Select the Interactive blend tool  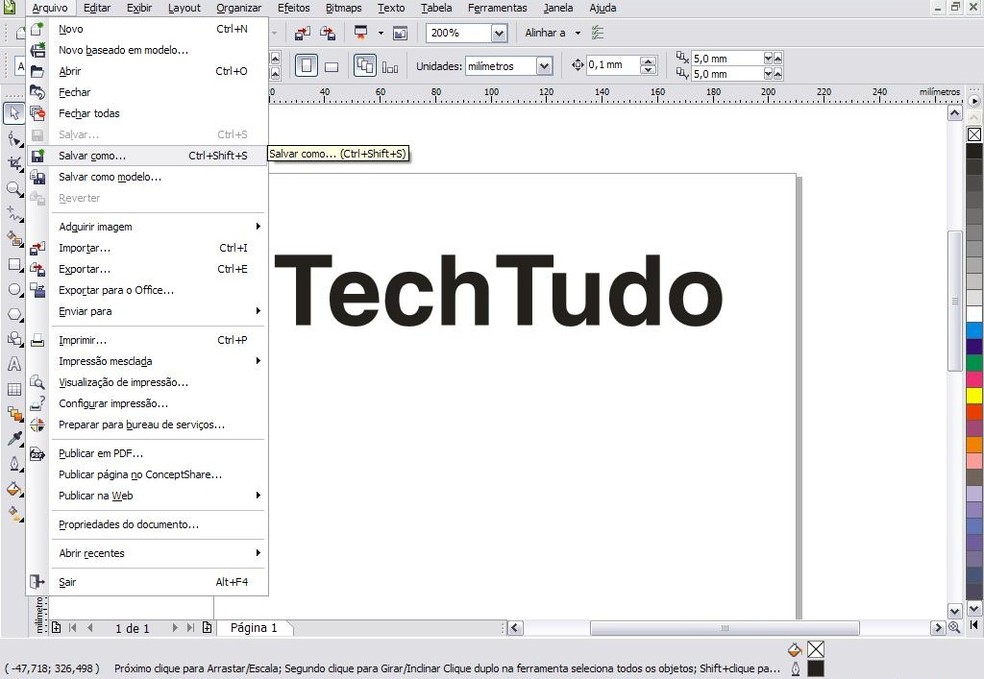14,414
